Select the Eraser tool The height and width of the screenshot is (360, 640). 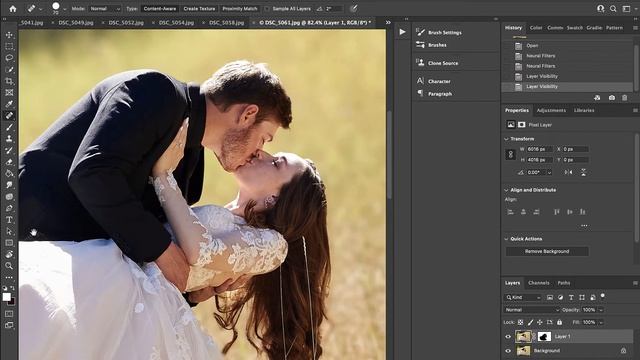(9, 162)
